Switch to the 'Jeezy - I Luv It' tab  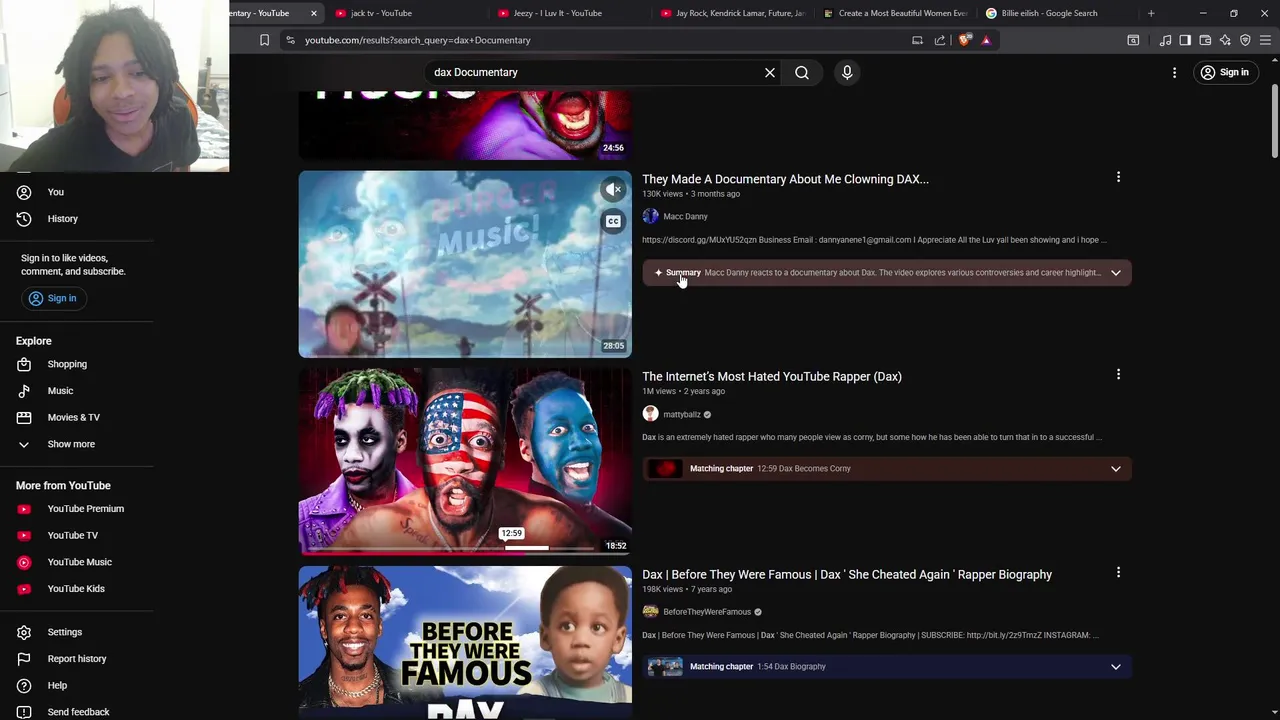tap(557, 13)
